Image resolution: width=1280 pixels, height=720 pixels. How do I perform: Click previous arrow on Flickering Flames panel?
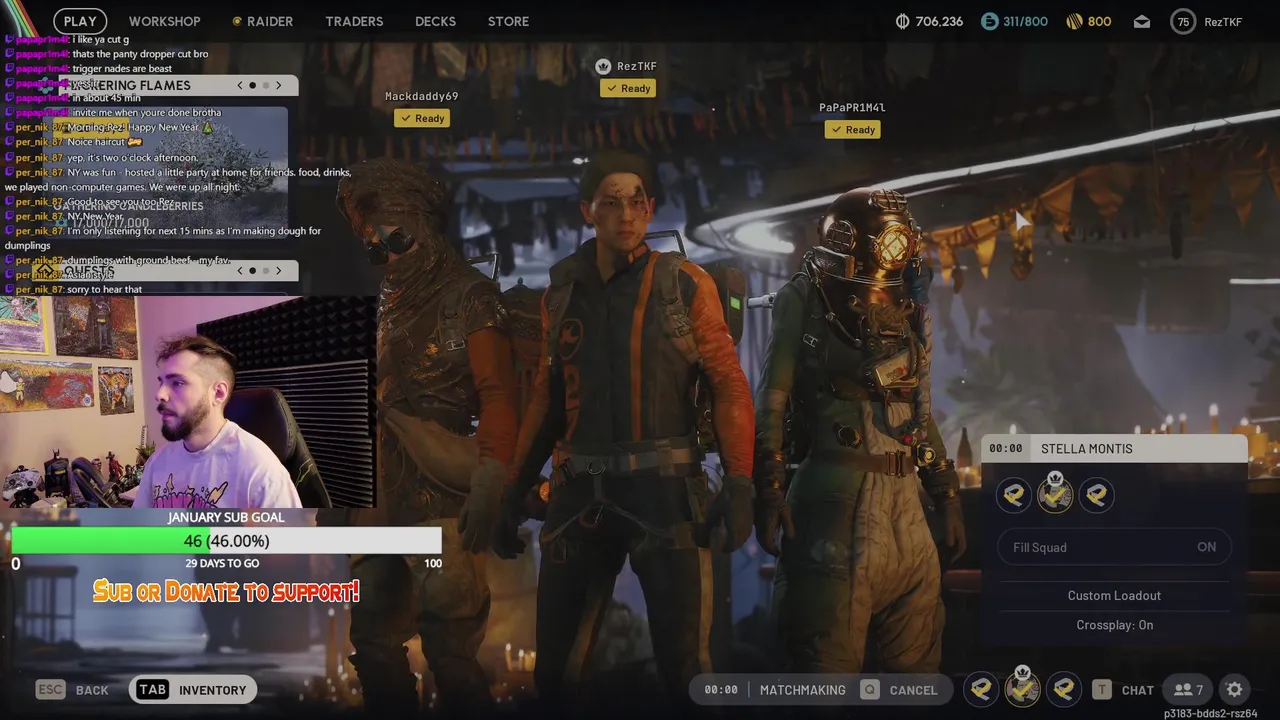[240, 85]
